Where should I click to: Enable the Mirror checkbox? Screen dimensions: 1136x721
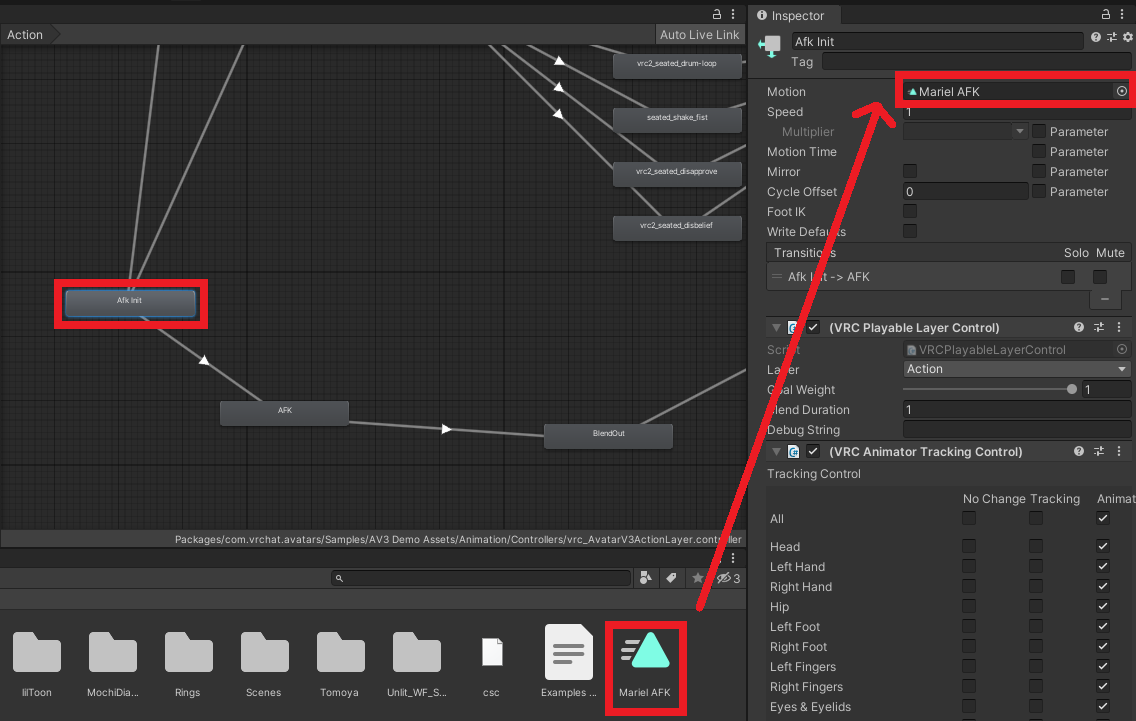coord(910,171)
